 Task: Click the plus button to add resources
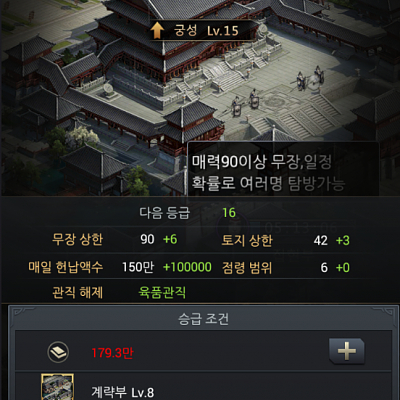[347, 351]
